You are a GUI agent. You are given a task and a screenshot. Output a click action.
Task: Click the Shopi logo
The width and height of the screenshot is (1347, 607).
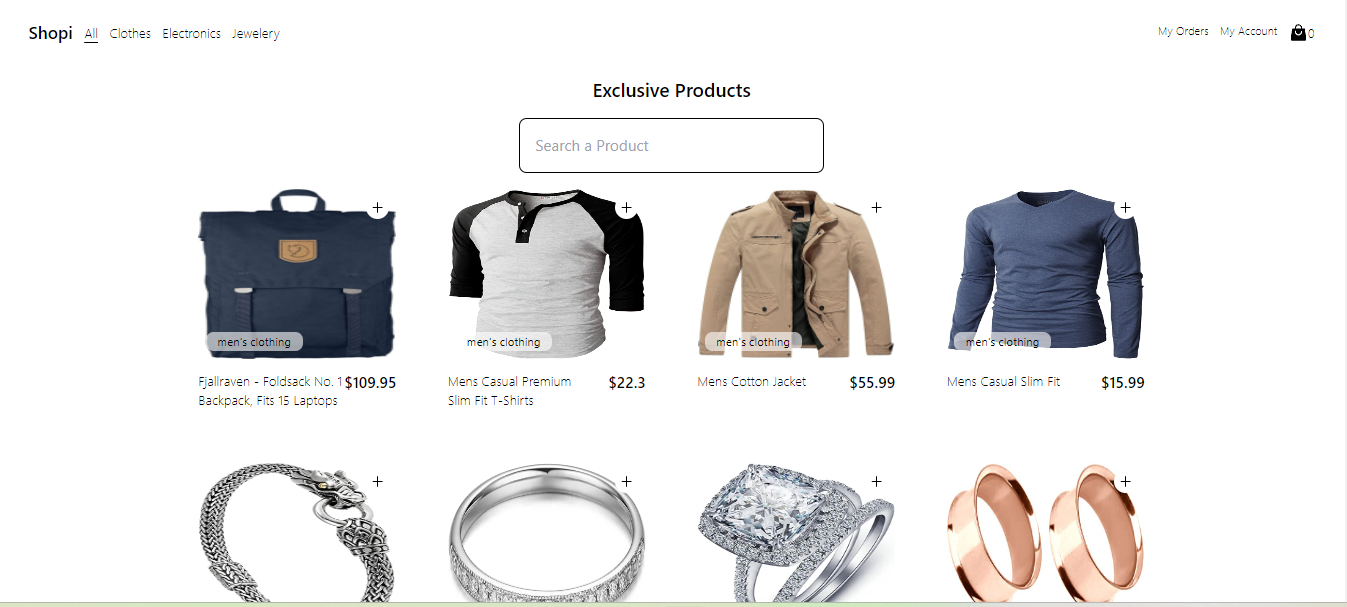coord(50,33)
